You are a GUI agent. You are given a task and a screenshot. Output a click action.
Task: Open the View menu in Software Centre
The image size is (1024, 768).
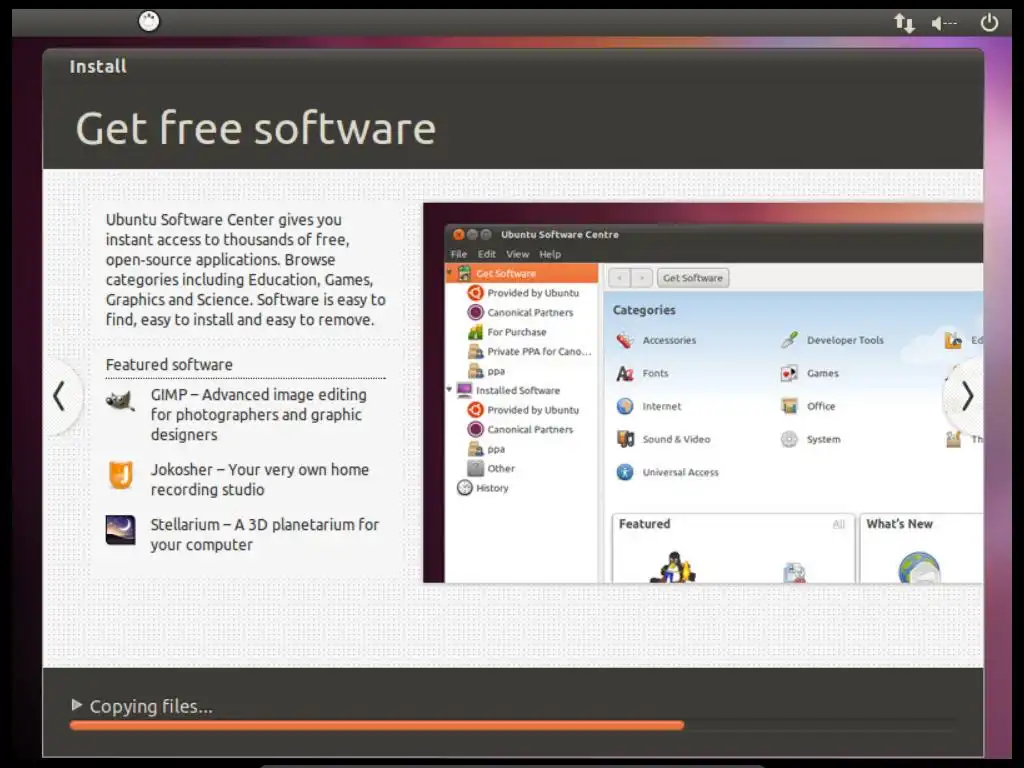click(x=518, y=254)
